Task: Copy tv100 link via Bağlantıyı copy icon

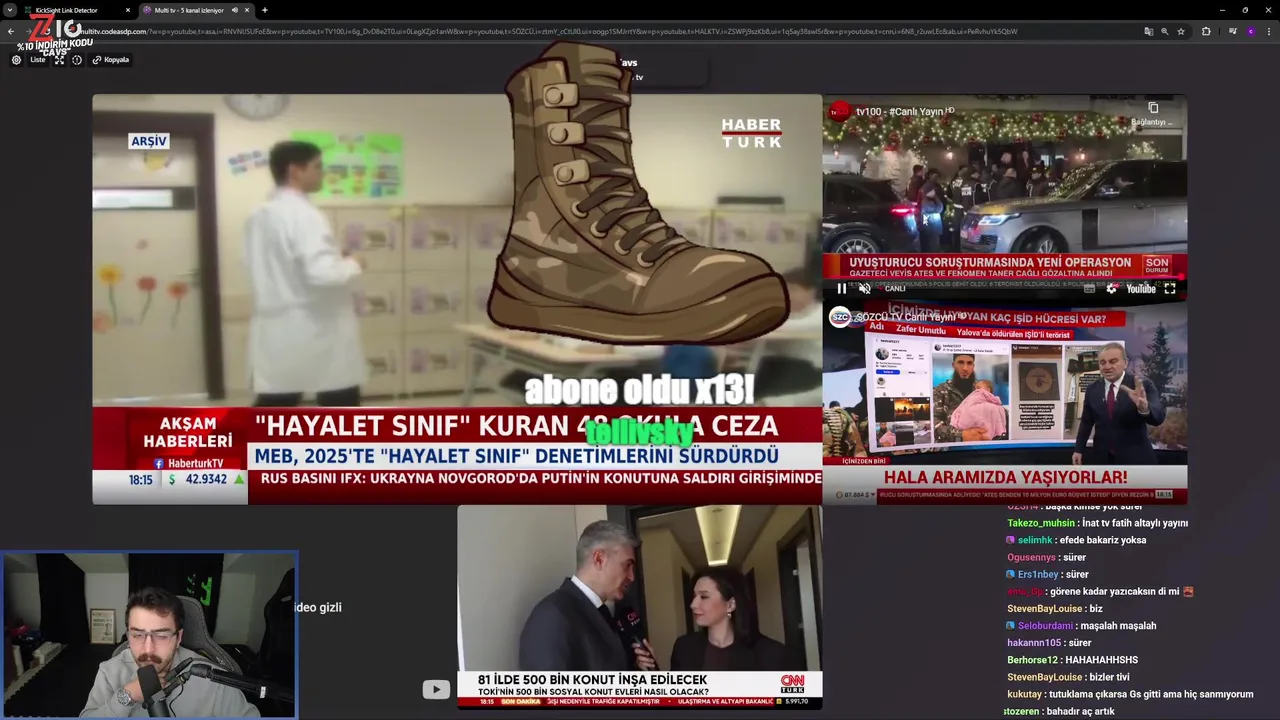Action: [1152, 108]
